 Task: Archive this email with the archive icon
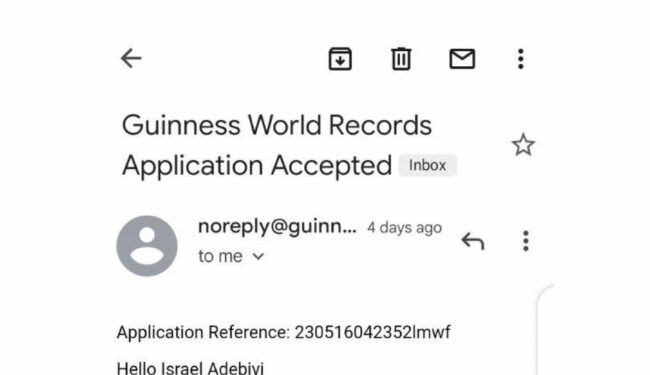[340, 58]
